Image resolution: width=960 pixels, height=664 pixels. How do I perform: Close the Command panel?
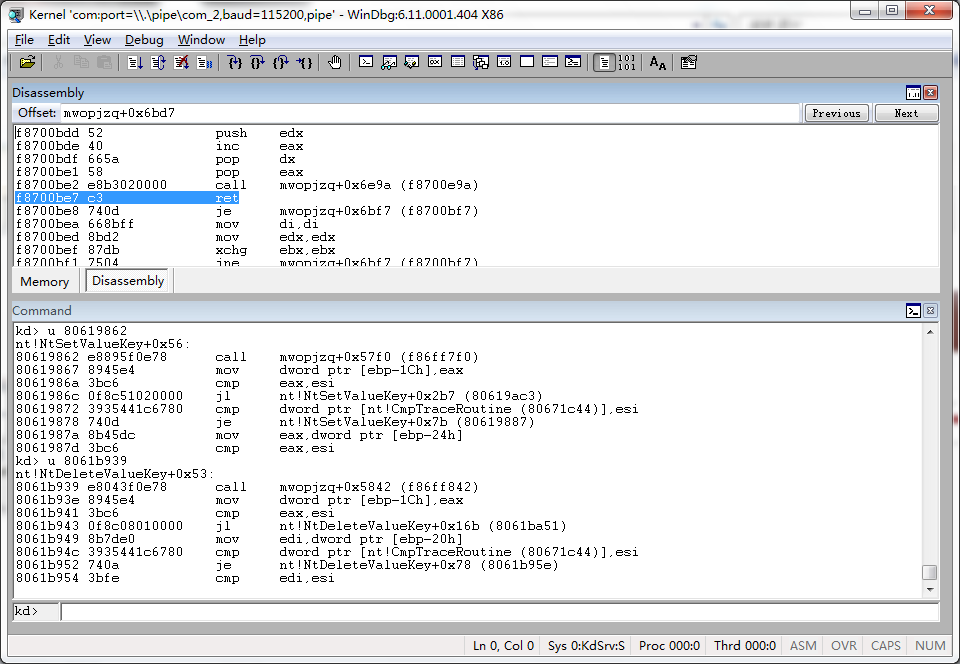coord(931,311)
